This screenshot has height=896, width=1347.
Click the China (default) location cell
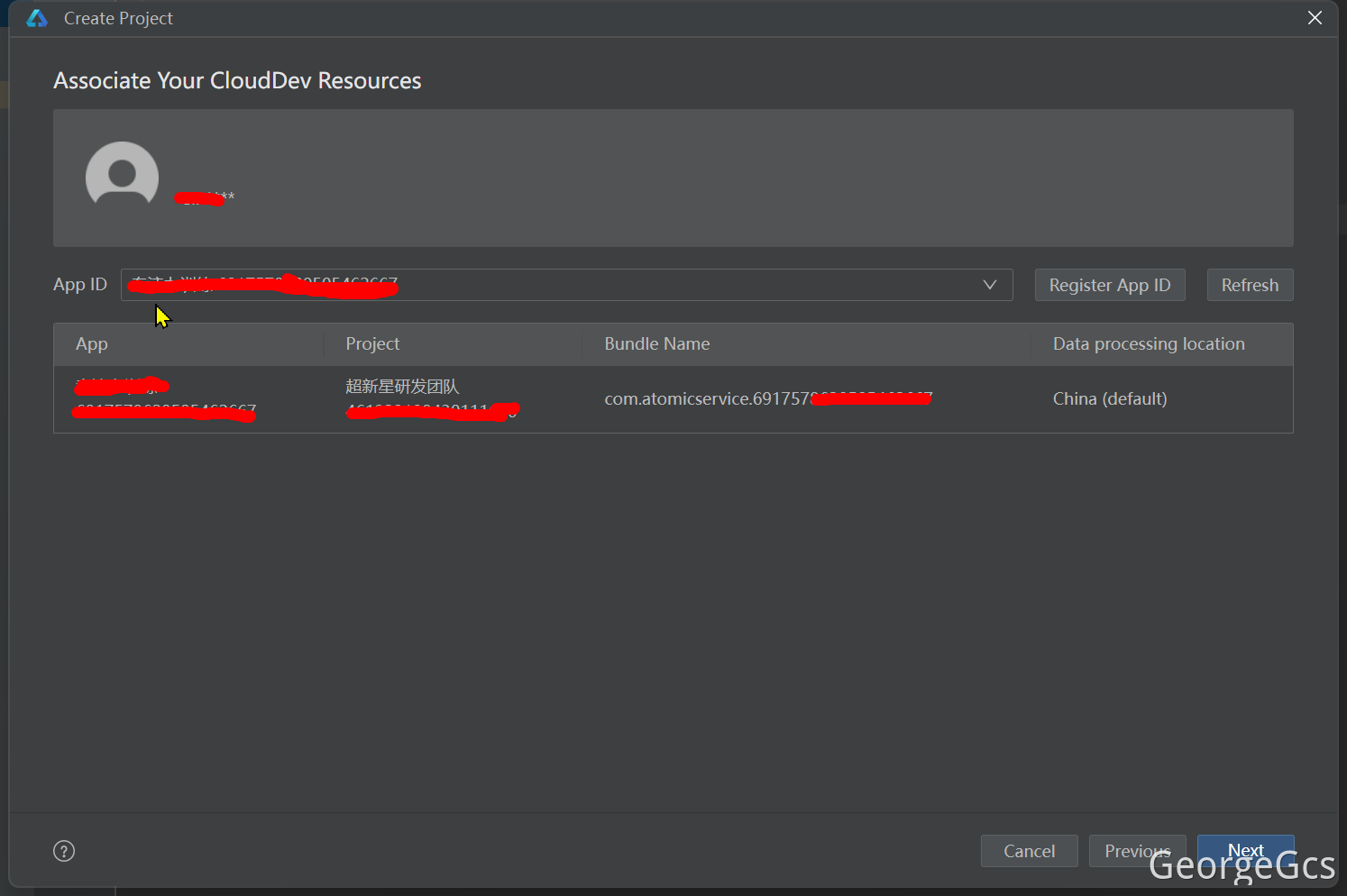pyautogui.click(x=1109, y=398)
